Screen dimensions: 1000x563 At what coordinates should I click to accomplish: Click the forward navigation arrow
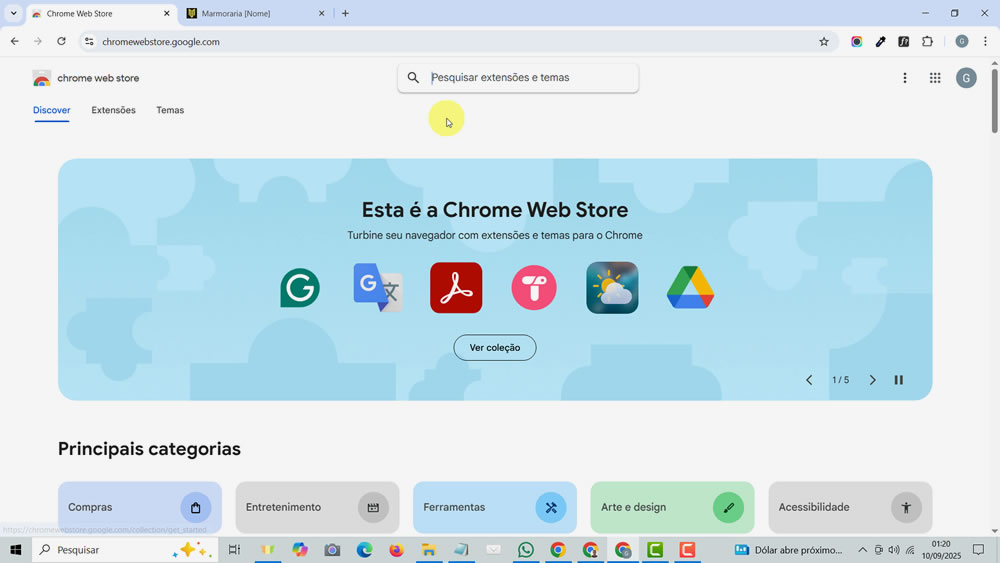pyautogui.click(x=38, y=41)
